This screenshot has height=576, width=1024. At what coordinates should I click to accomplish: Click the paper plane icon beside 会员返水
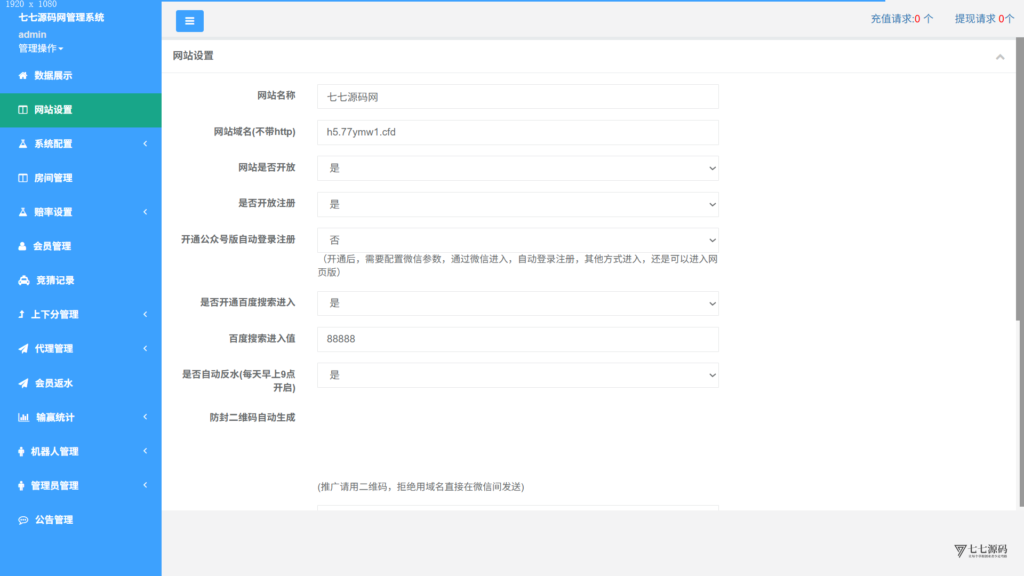[23, 383]
